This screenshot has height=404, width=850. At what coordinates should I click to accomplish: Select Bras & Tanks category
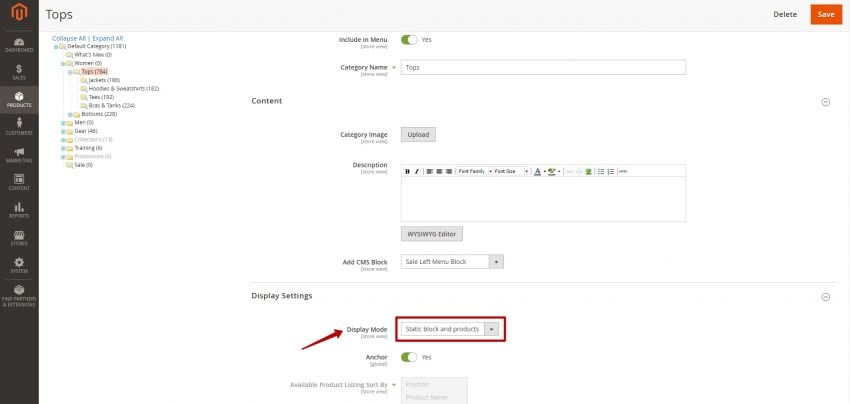pyautogui.click(x=112, y=106)
